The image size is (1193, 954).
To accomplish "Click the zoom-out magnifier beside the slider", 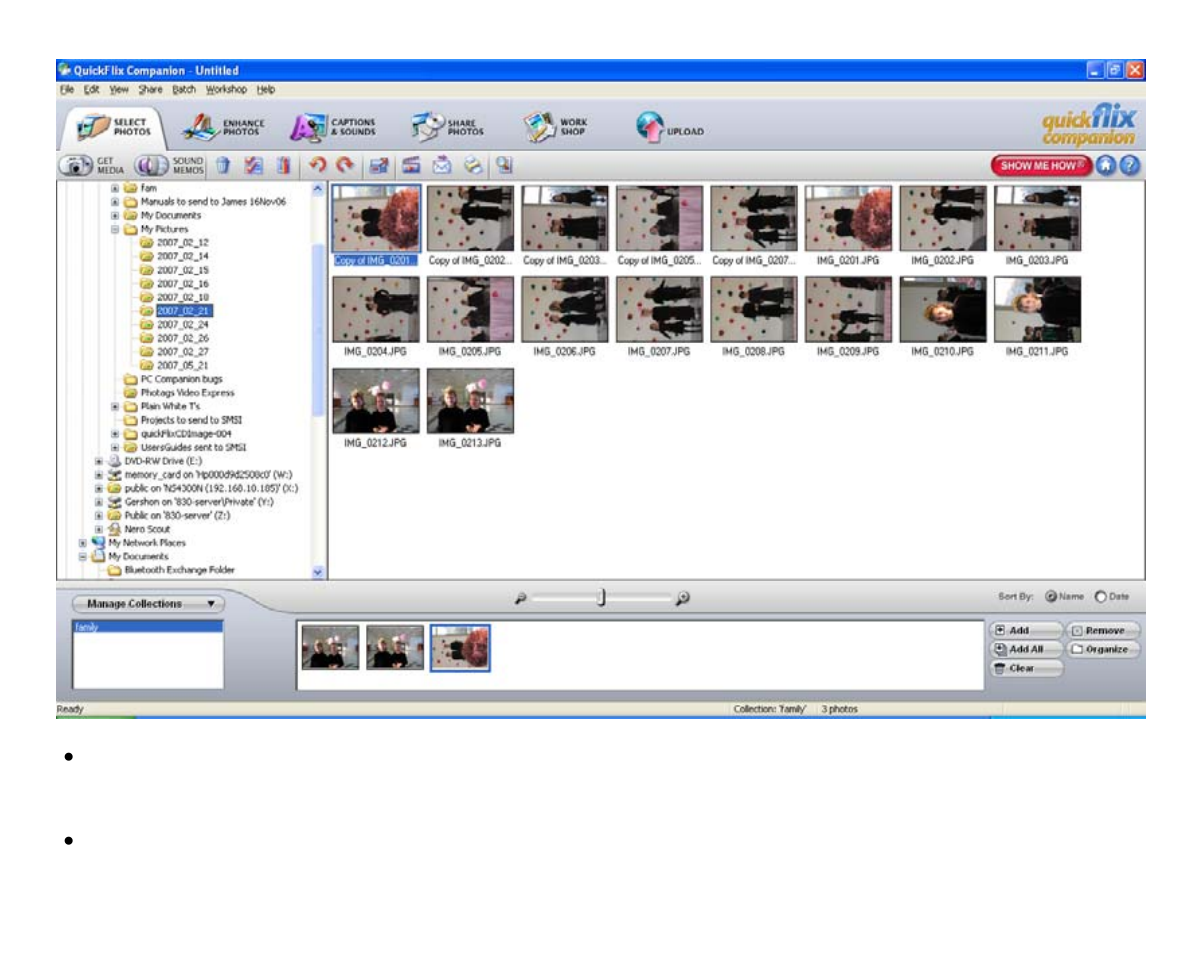I will (x=520, y=599).
